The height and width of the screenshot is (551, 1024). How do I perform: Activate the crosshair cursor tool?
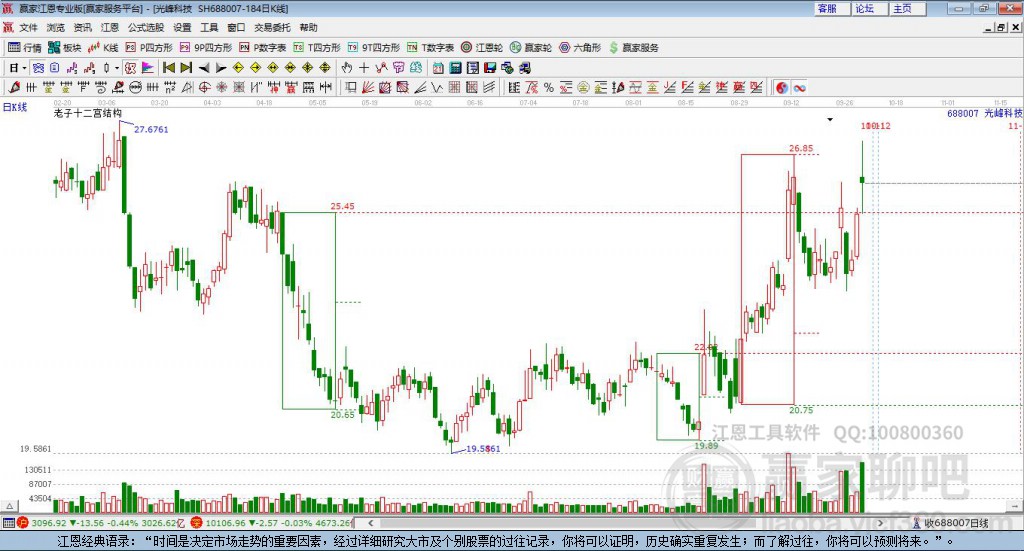pyautogui.click(x=364, y=68)
